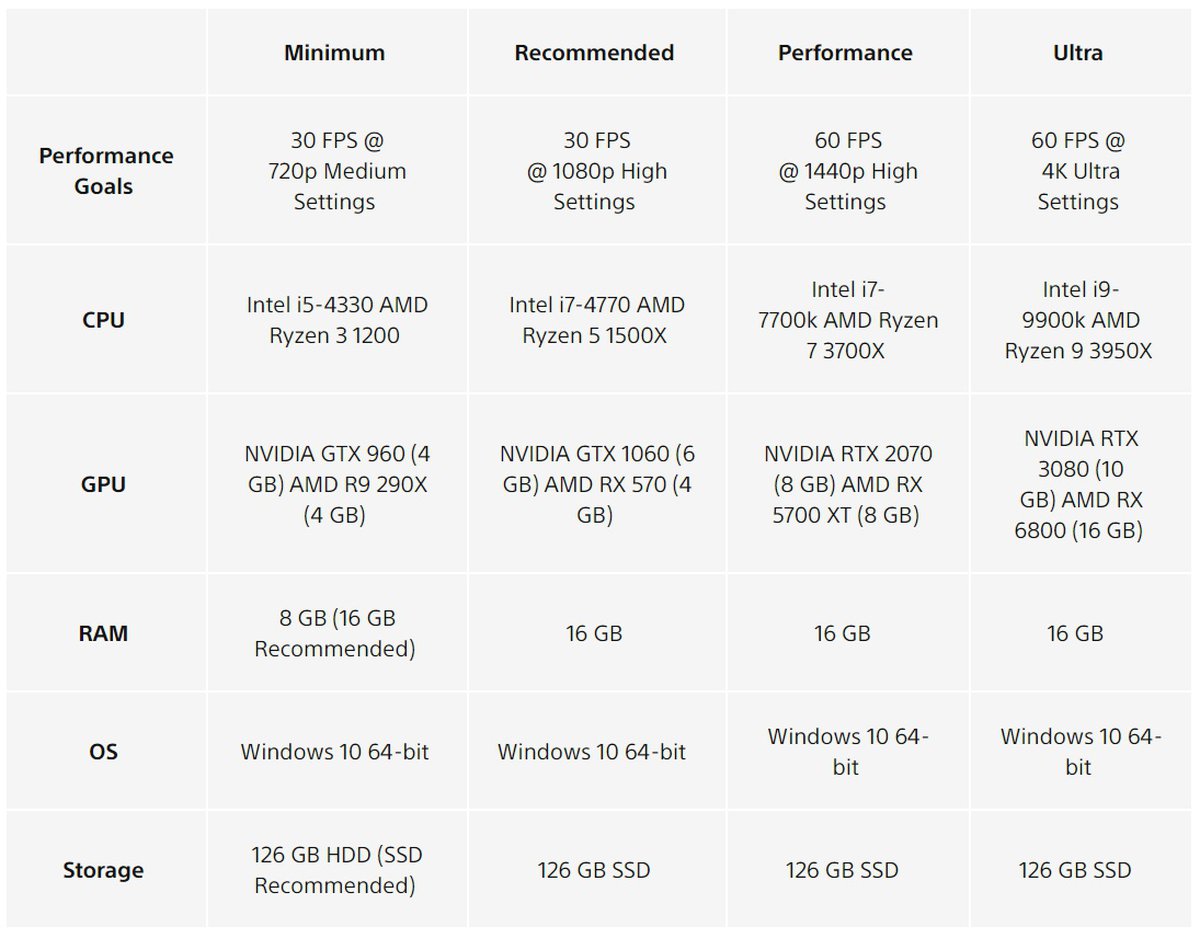The width and height of the screenshot is (1200, 938).
Task: Select the Performance Goals row label
Action: click(x=105, y=171)
